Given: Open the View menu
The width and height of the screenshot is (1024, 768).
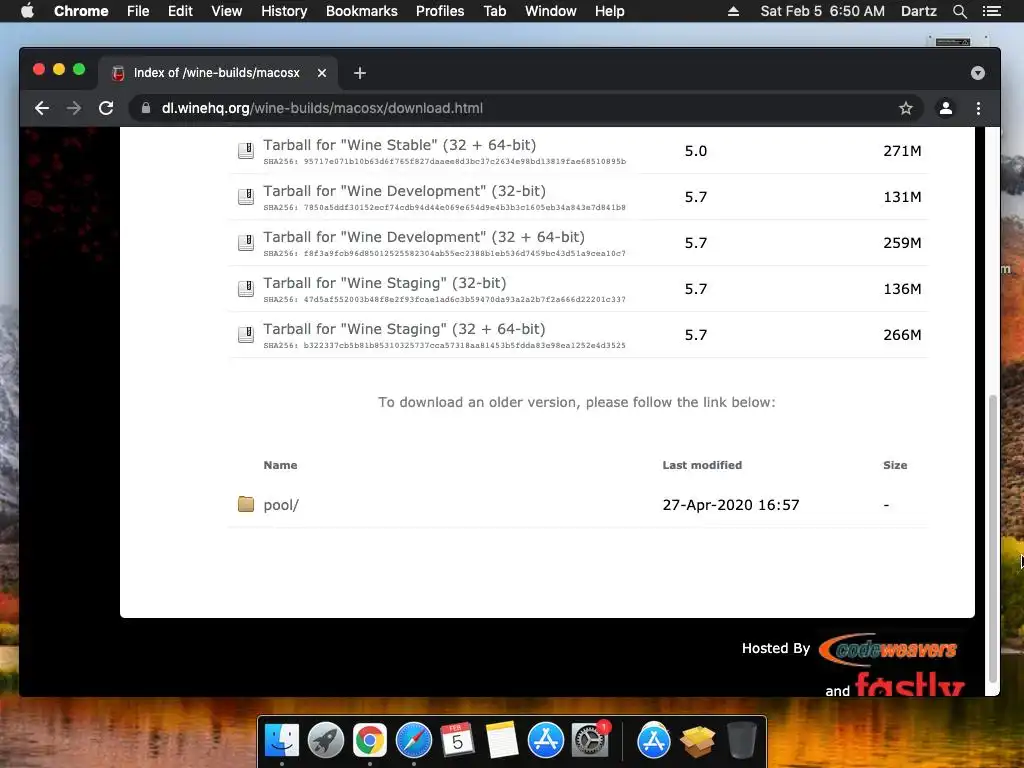Looking at the screenshot, I should (227, 11).
